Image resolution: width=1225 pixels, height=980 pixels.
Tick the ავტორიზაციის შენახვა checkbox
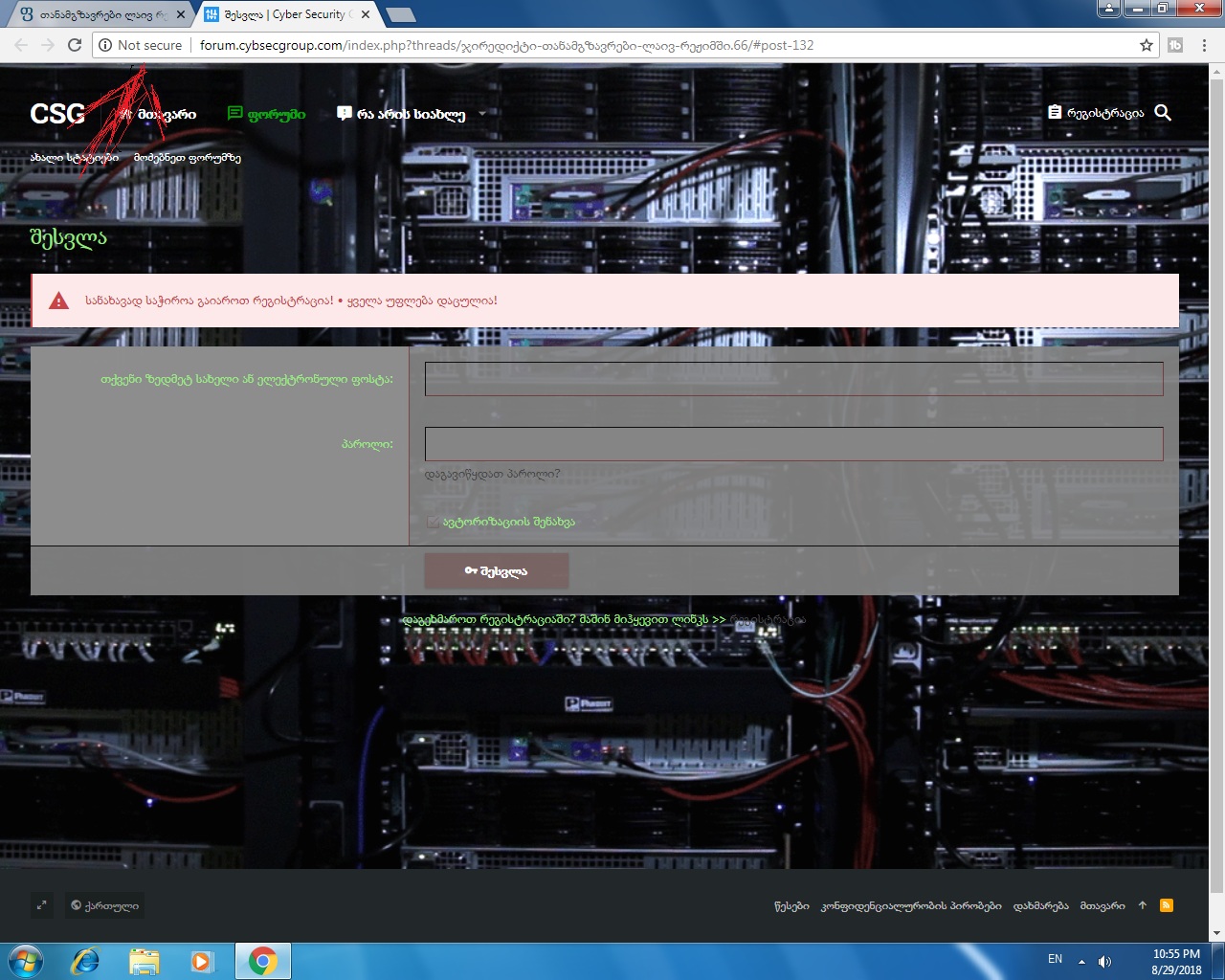click(433, 522)
